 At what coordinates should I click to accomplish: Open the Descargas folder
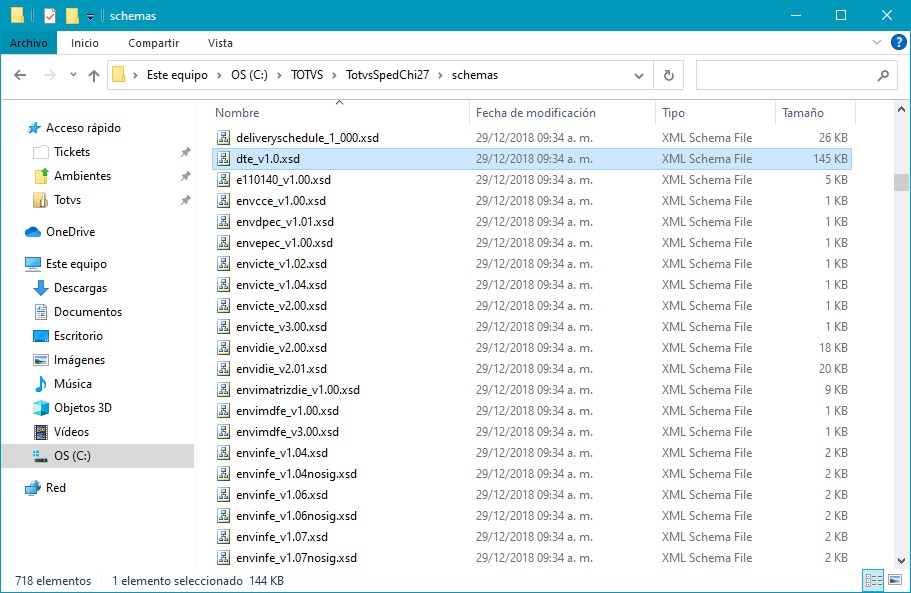click(80, 287)
